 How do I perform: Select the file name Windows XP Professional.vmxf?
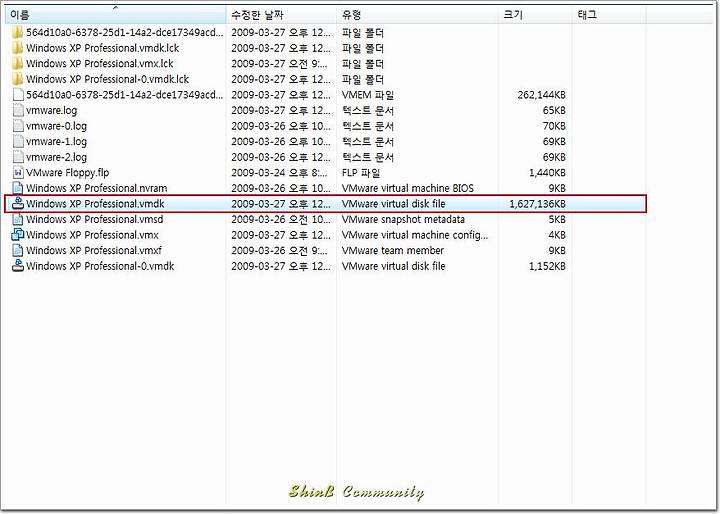(x=94, y=250)
